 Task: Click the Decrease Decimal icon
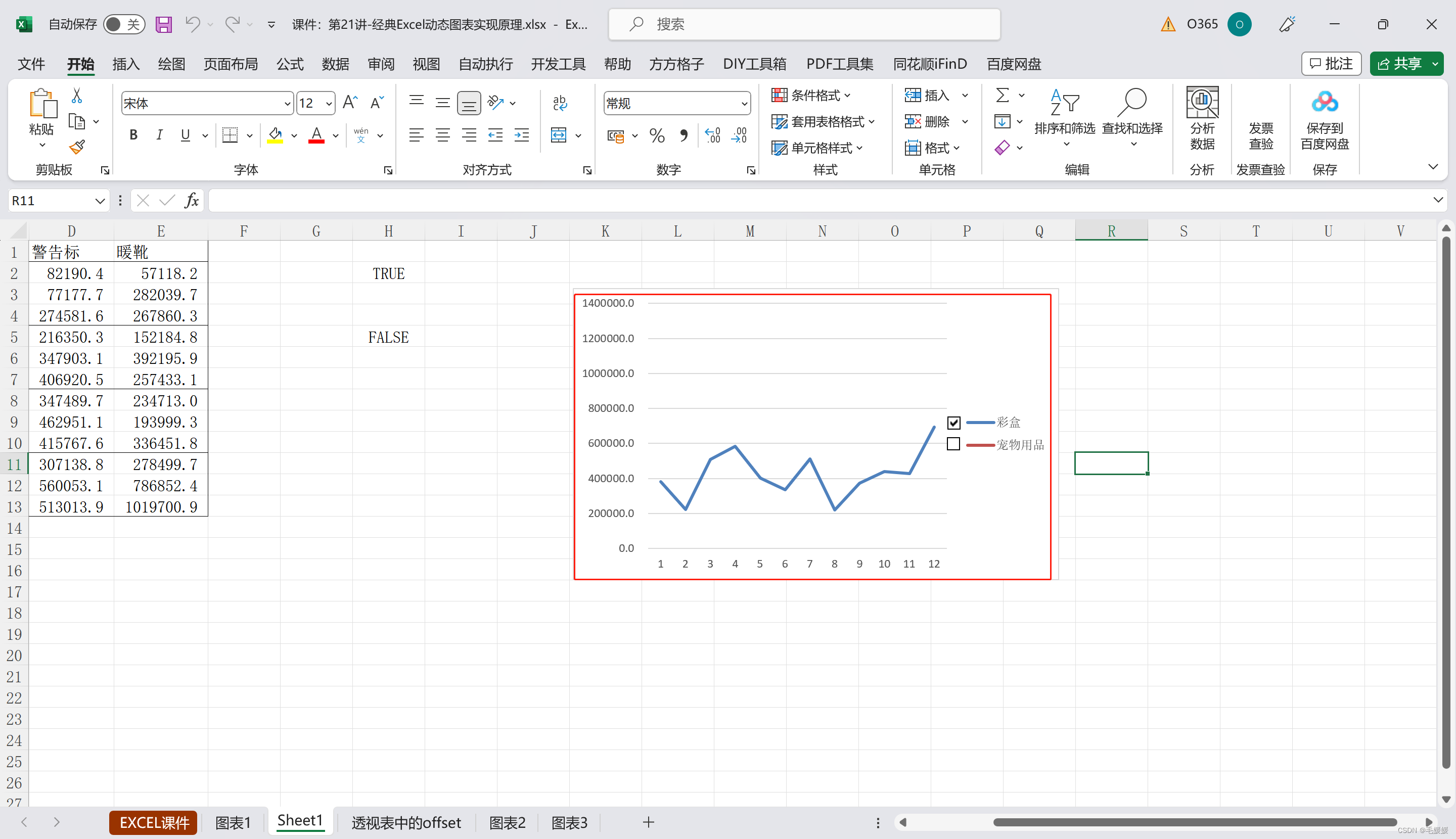point(739,135)
